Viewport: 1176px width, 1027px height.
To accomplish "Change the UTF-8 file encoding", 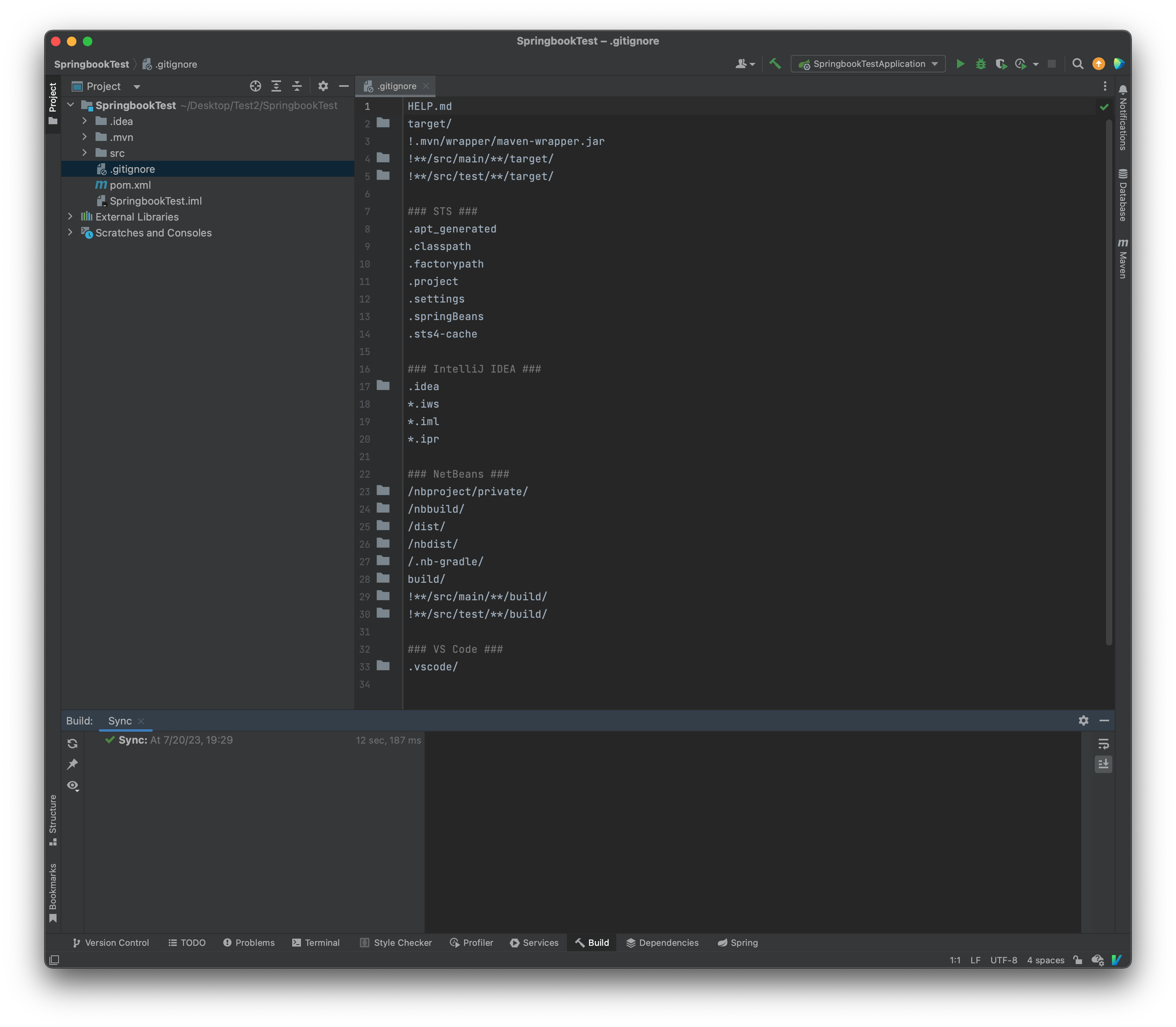I will [1004, 960].
